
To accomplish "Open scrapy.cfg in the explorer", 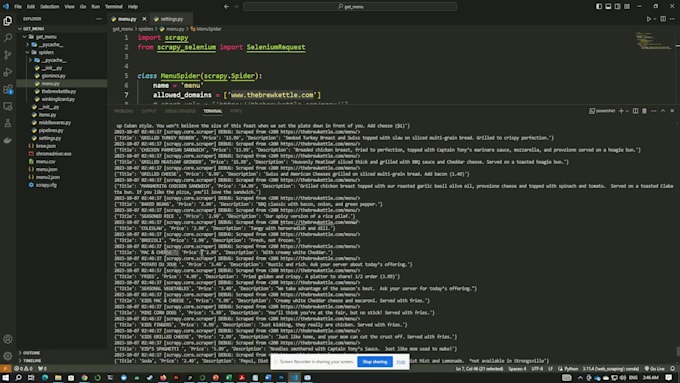I will pyautogui.click(x=46, y=185).
